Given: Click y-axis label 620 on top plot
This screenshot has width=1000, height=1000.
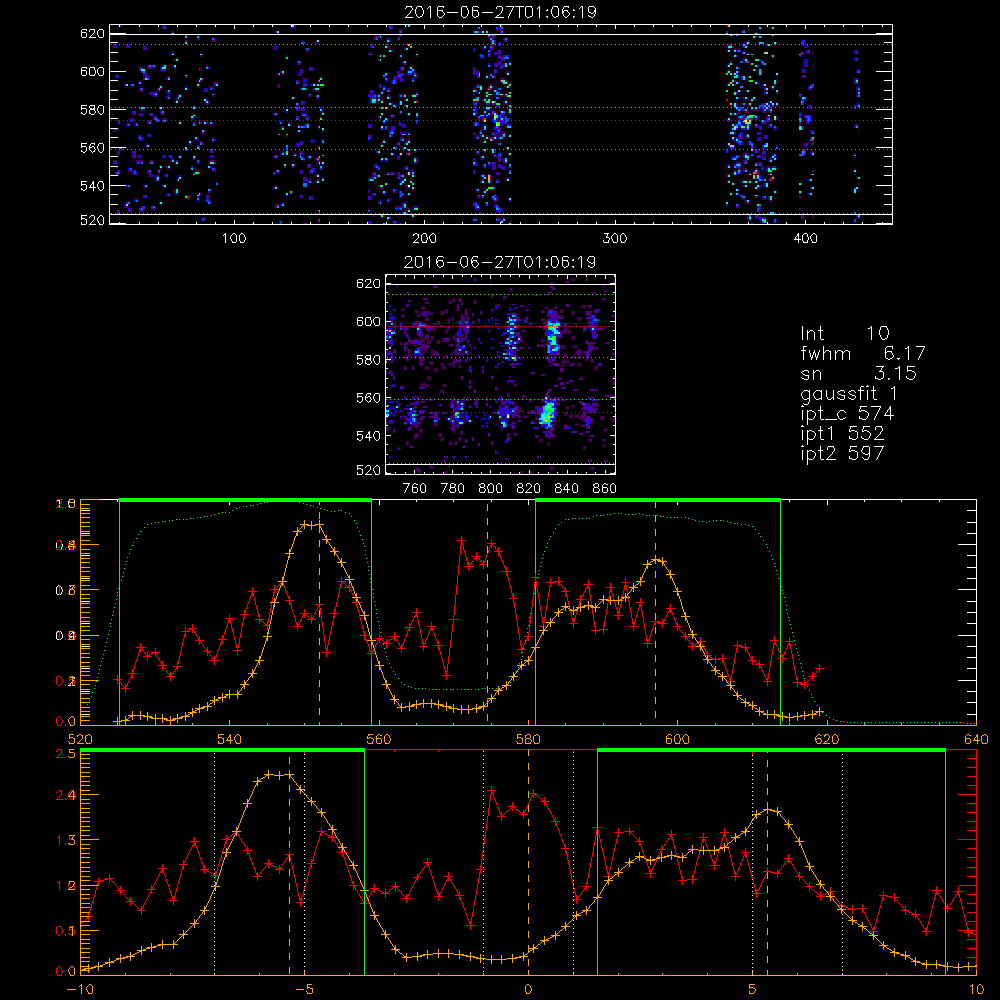Looking at the screenshot, I should [x=92, y=33].
